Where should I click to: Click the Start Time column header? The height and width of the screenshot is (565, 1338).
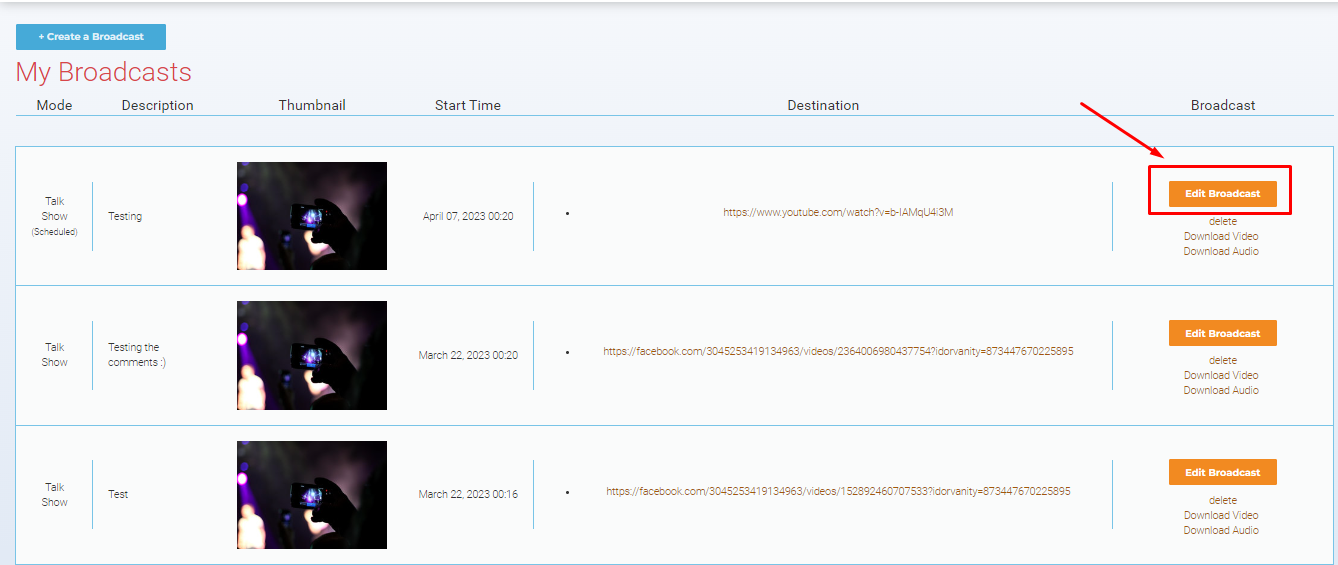click(468, 105)
